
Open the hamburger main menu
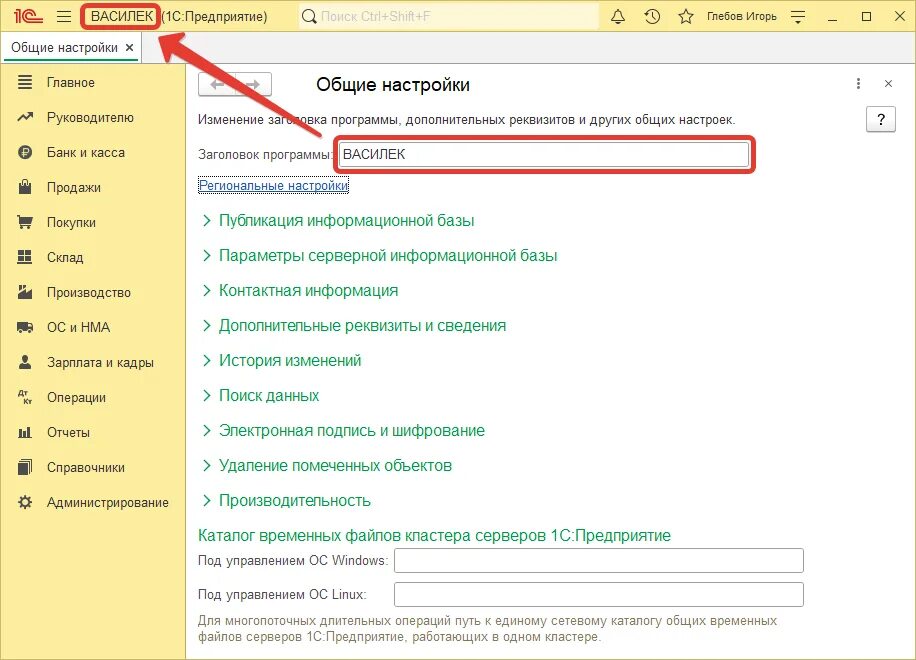(x=64, y=16)
